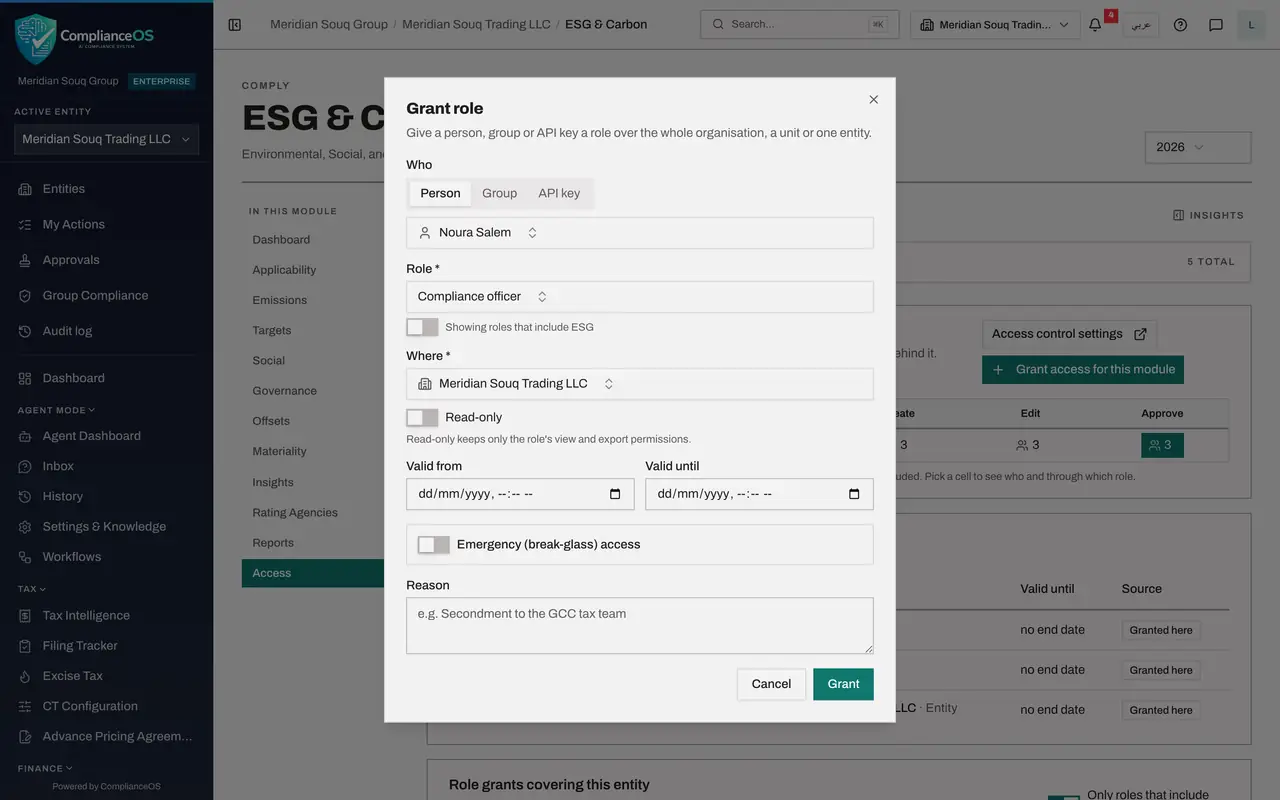Switch to the Group tab
This screenshot has width=1280, height=800.
(x=499, y=194)
